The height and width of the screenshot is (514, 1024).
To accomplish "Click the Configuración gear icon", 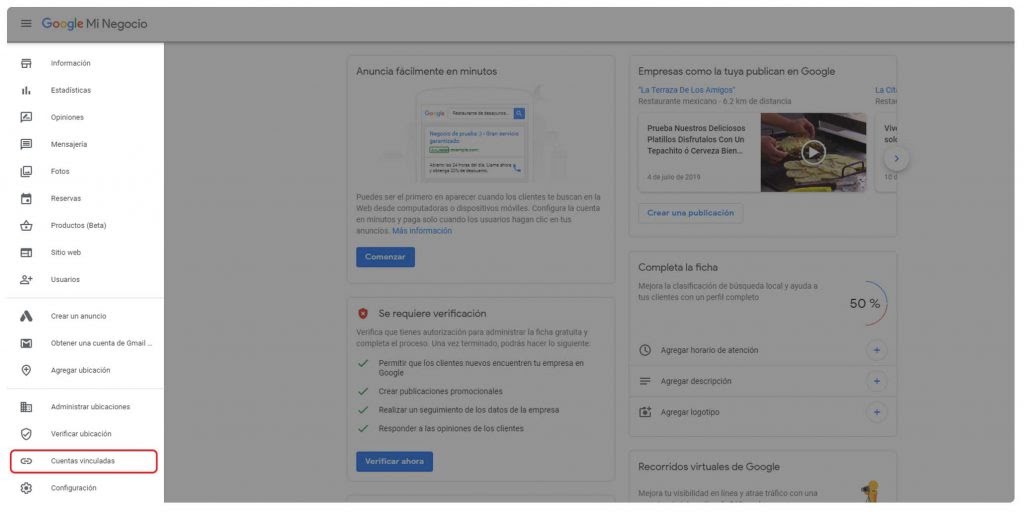I will [x=26, y=488].
